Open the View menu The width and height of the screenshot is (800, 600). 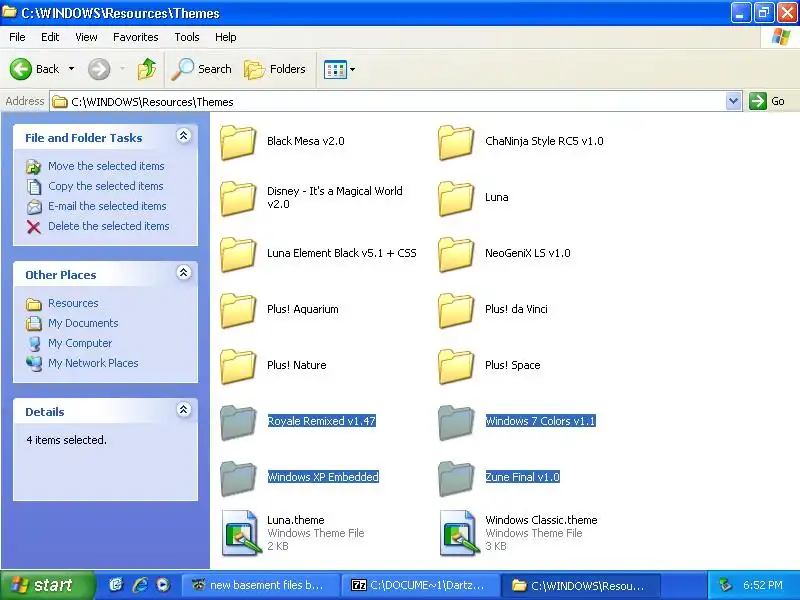click(x=86, y=37)
